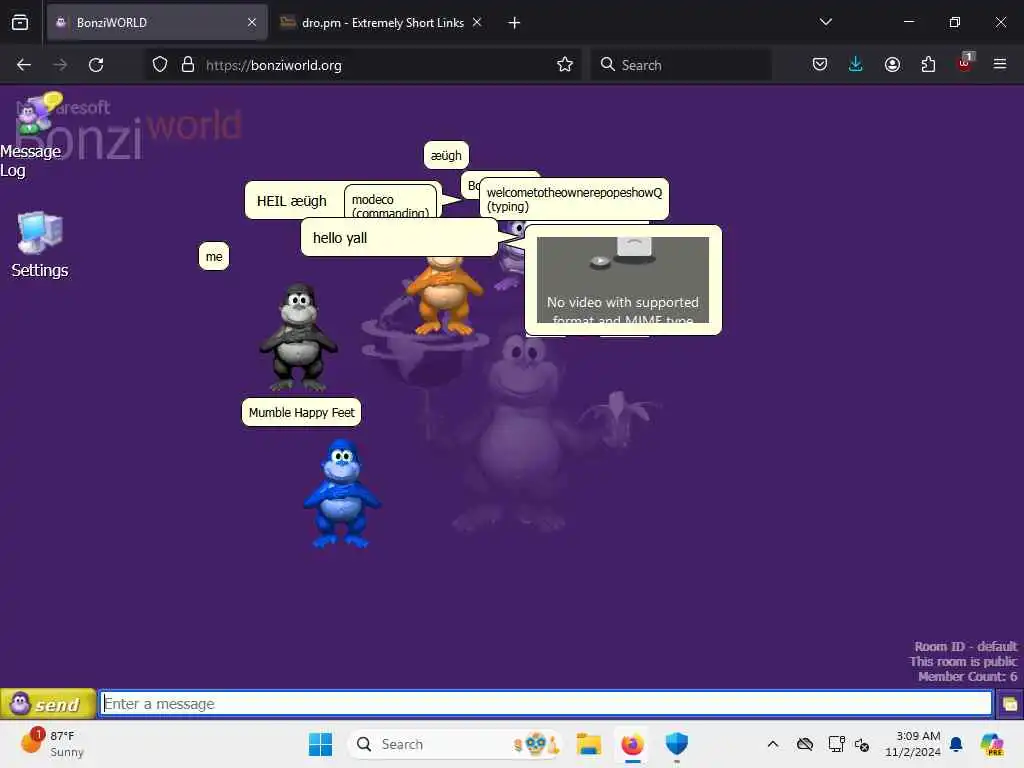This screenshot has width=1024, height=768.
Task: Click the muted volume tray icon
Action: 862,744
